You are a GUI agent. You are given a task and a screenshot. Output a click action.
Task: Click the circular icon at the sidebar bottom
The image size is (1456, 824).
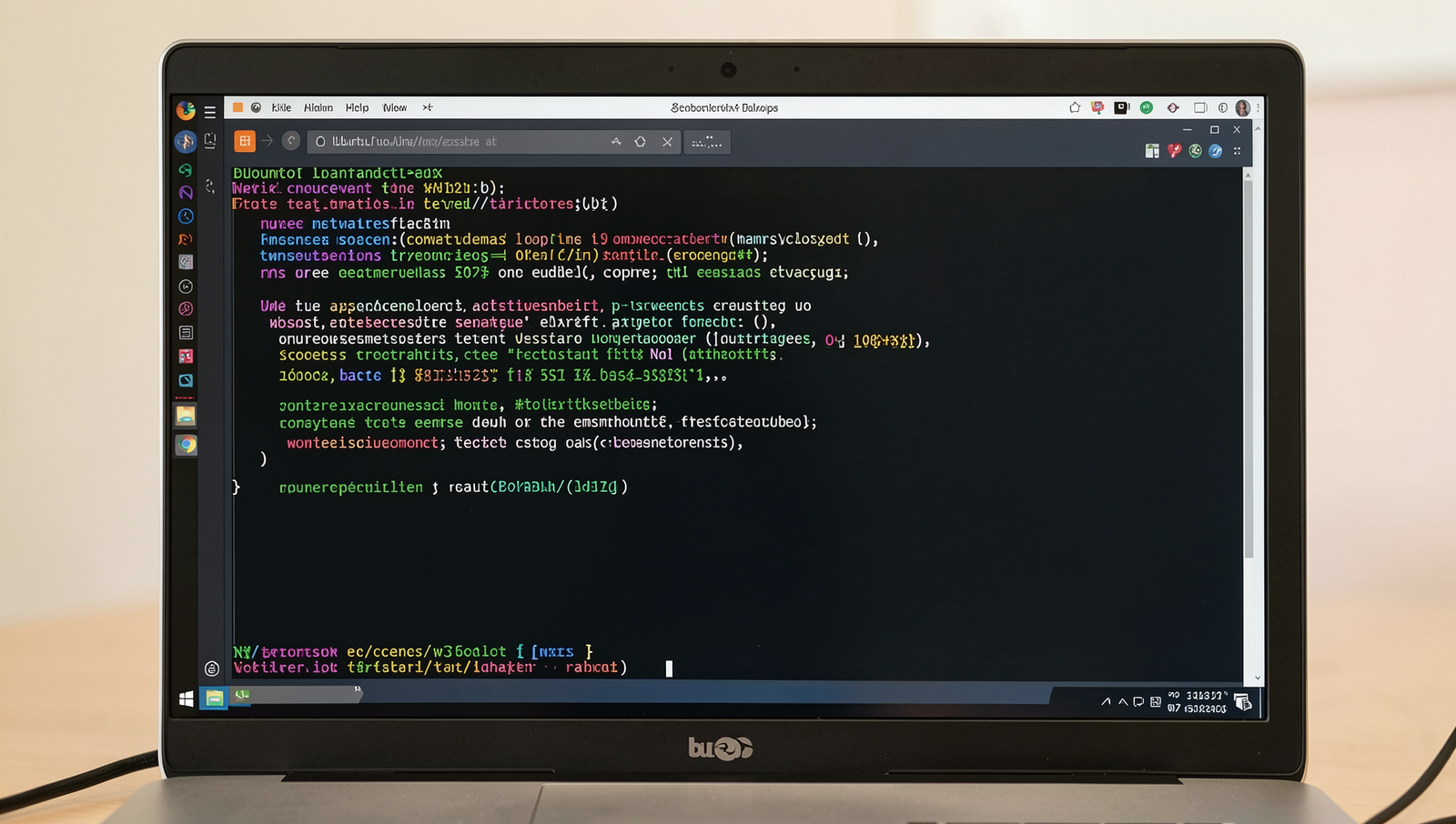(x=212, y=668)
